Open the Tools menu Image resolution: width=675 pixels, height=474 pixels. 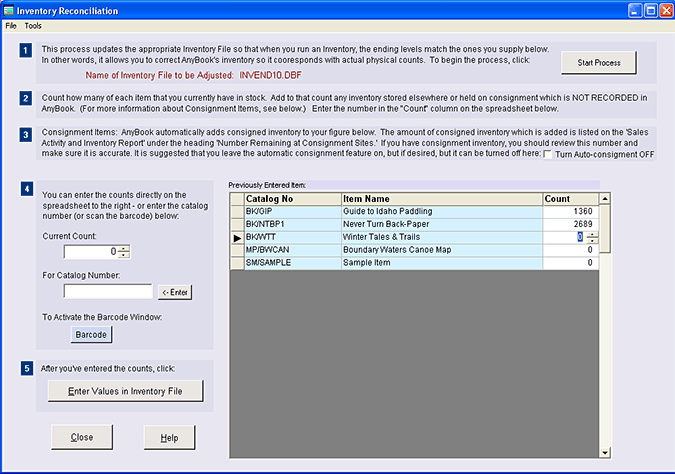(33, 24)
